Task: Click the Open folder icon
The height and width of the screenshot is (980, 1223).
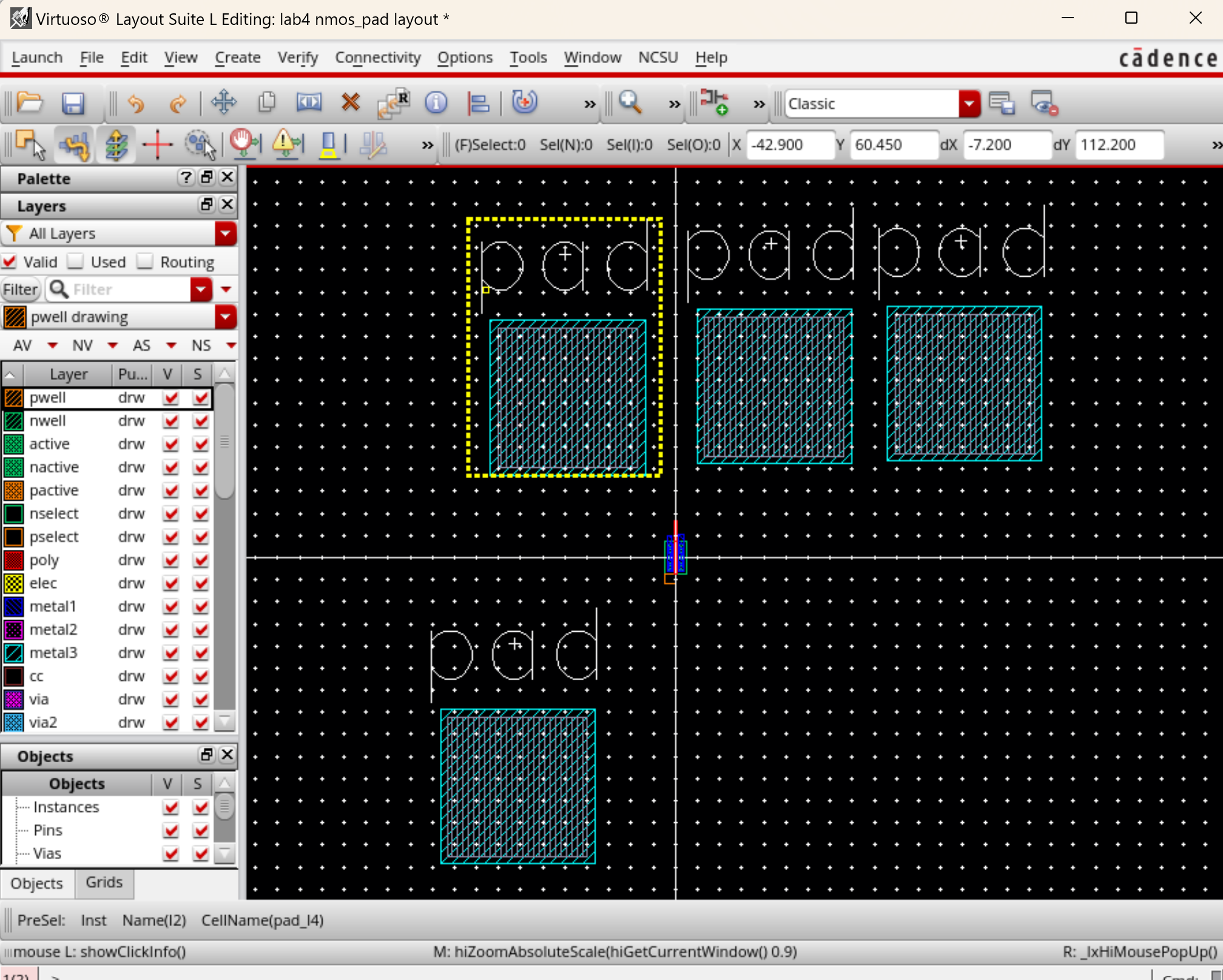Action: (30, 103)
